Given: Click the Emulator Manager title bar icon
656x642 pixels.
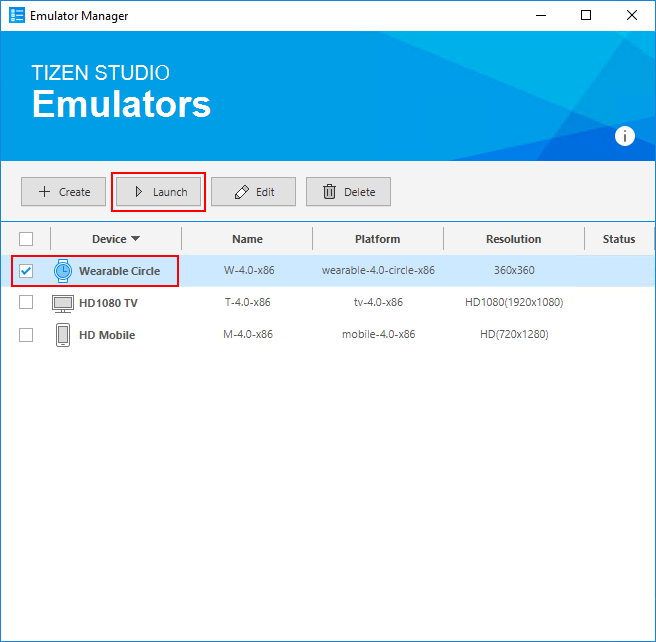Looking at the screenshot, I should (x=17, y=15).
